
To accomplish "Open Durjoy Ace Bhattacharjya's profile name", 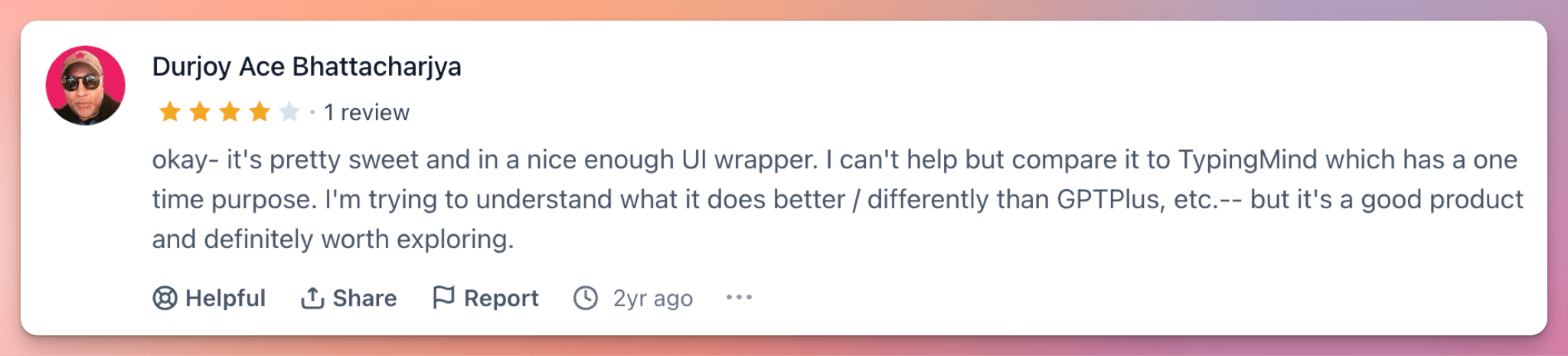I will tap(306, 67).
